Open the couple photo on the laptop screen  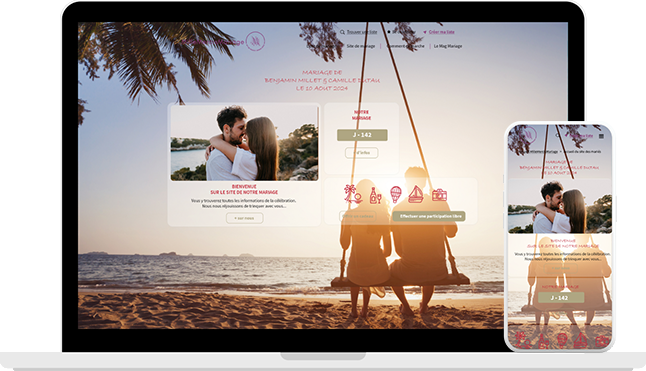[x=244, y=143]
